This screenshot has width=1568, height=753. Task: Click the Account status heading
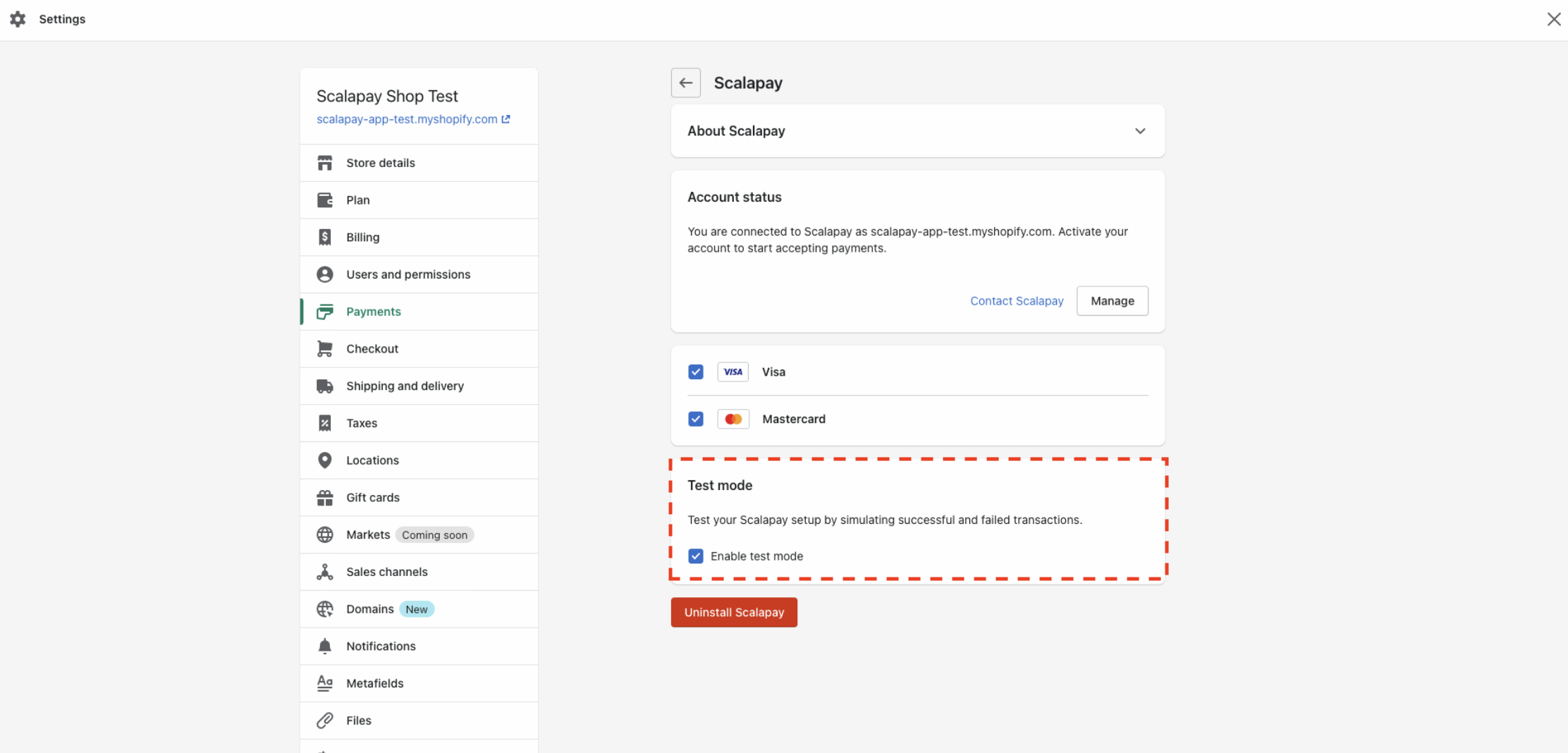tap(735, 197)
